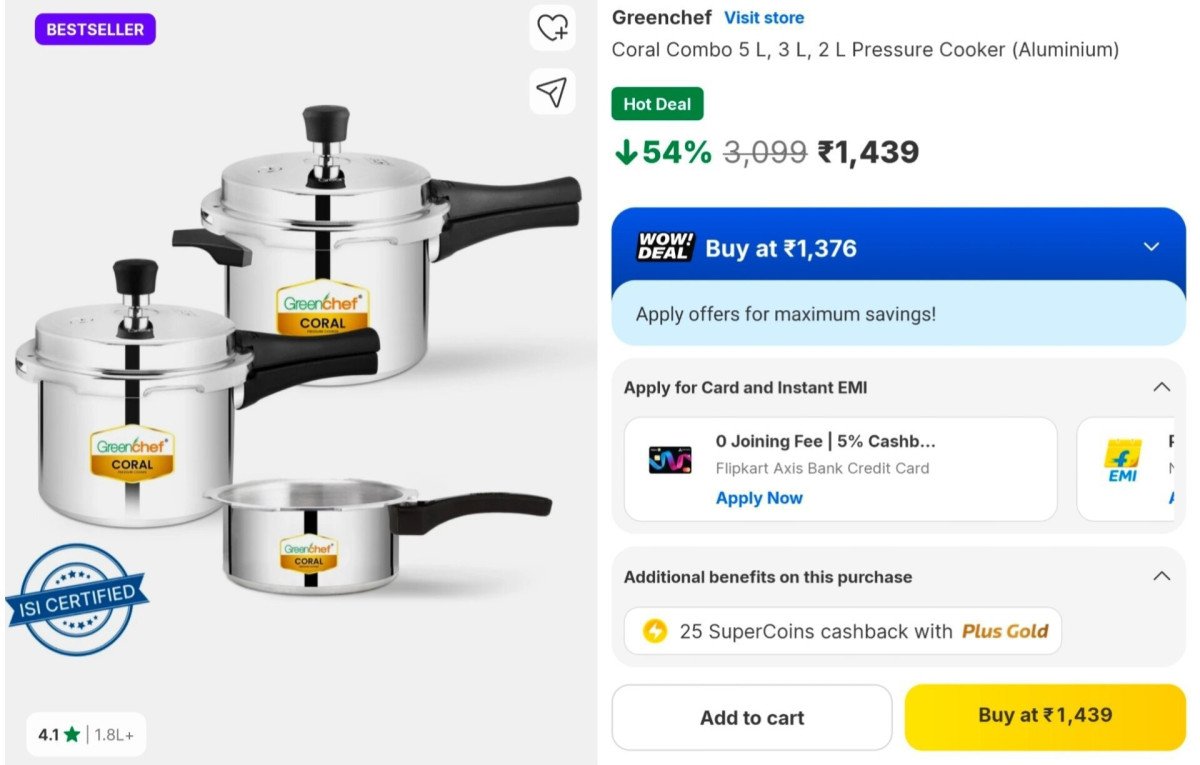Viewport: 1200px width, 765px height.
Task: Buy the cooker at ₹1,439
Action: [1044, 715]
